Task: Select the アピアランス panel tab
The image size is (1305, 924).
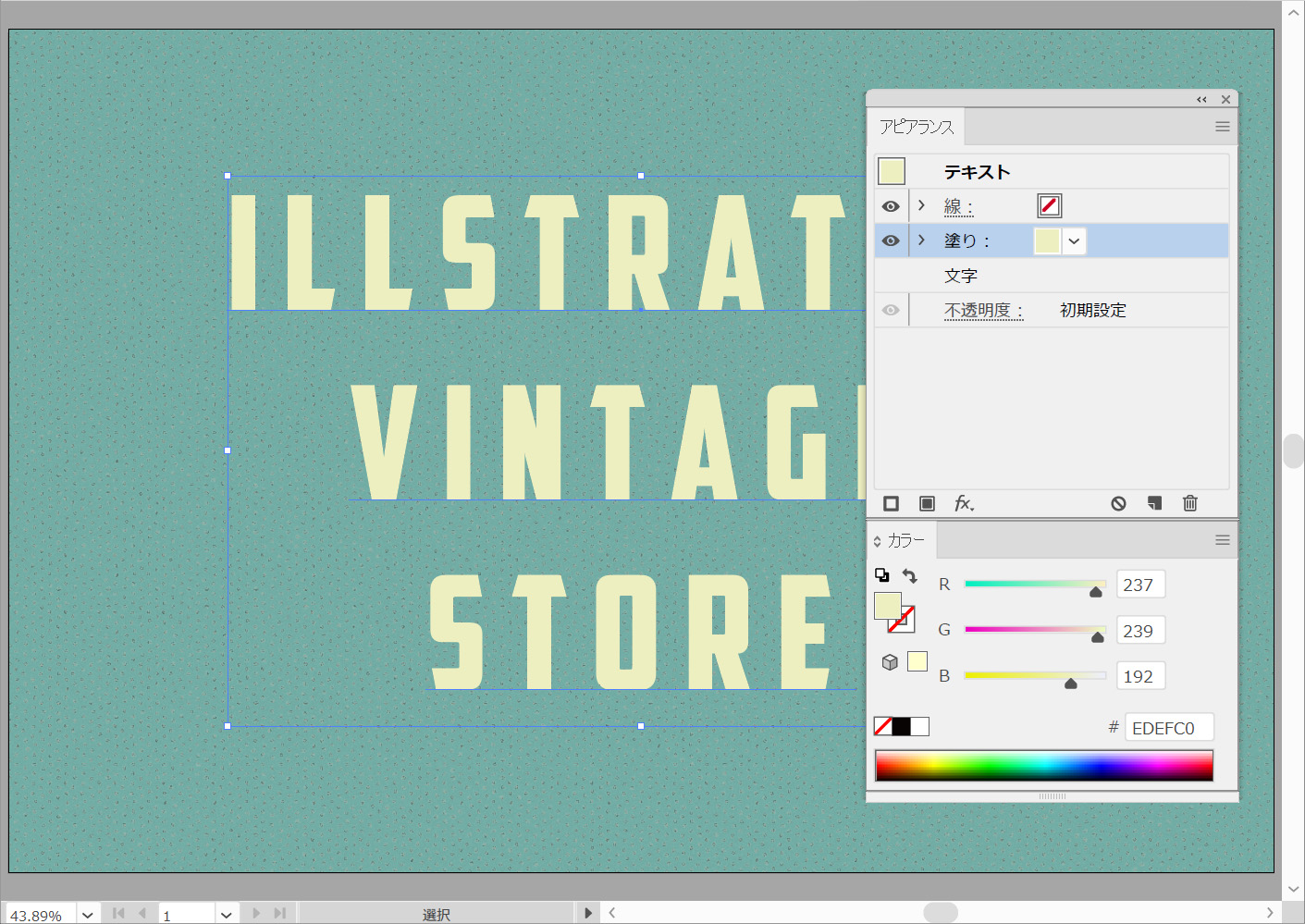Action: (x=916, y=127)
